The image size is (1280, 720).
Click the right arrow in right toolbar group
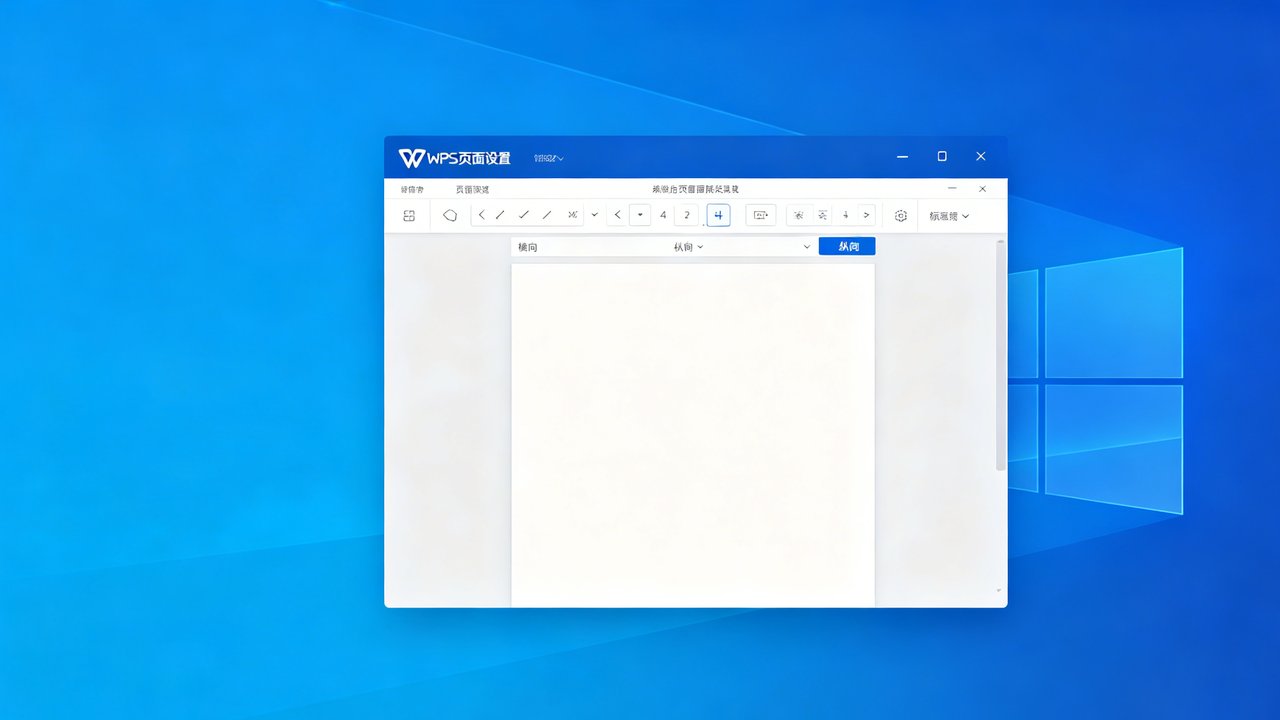866,215
